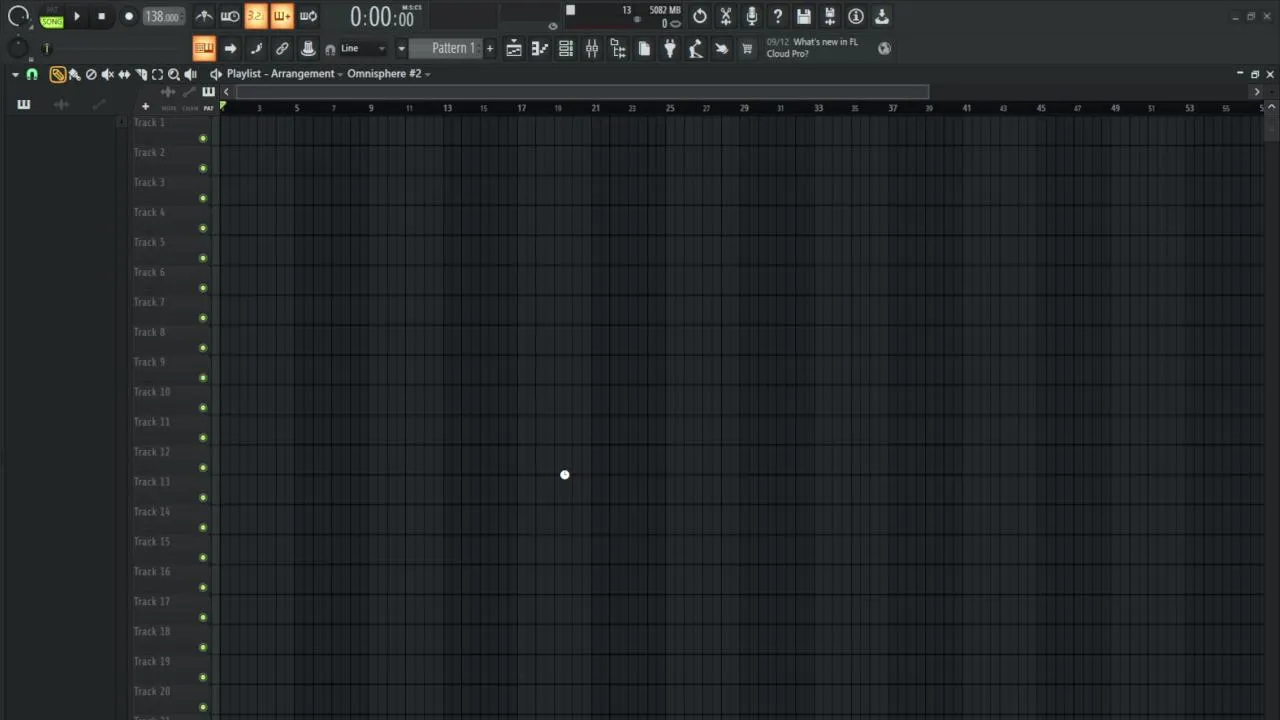Open the What's new in FL Cloud Pro news
Viewport: 1280px width, 720px height.
(x=813, y=48)
